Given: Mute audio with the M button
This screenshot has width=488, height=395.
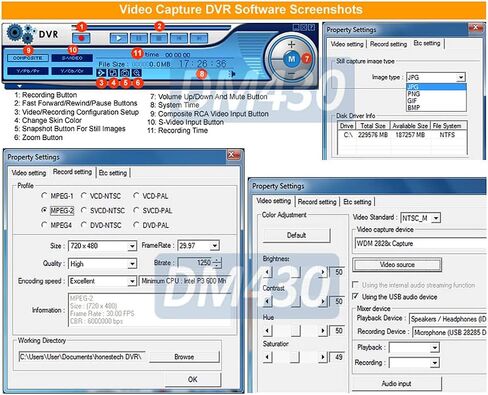Looking at the screenshot, I should 291,59.
